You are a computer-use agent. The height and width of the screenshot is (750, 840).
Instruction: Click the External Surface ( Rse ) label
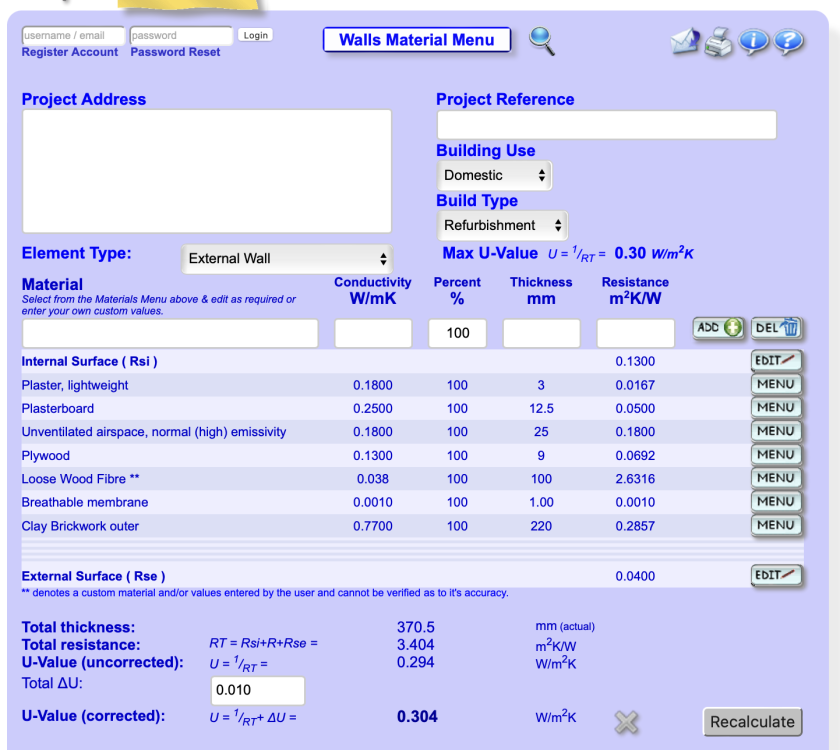point(93,576)
